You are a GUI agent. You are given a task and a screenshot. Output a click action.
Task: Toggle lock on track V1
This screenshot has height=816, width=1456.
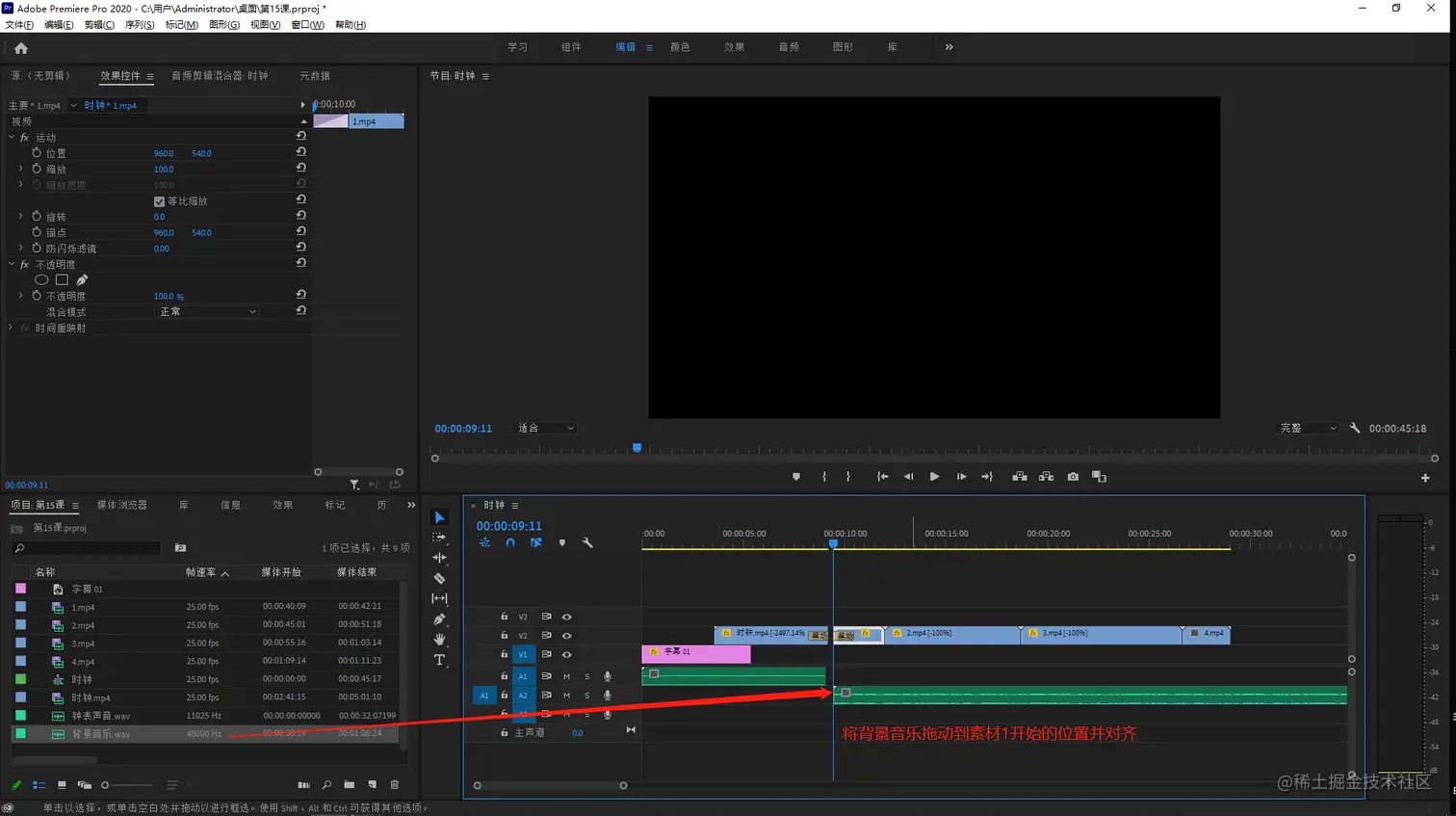[504, 654]
